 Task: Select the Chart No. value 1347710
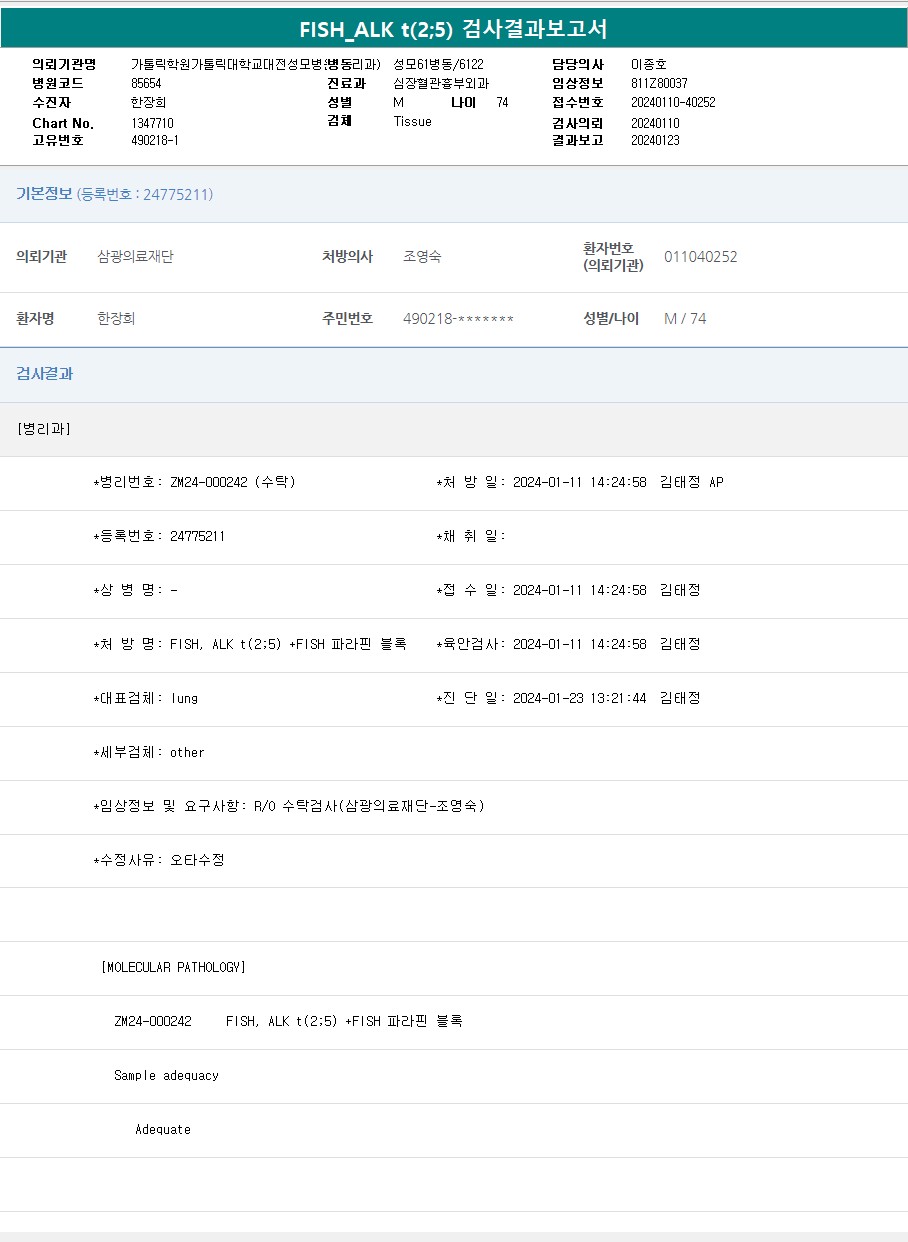(x=152, y=123)
